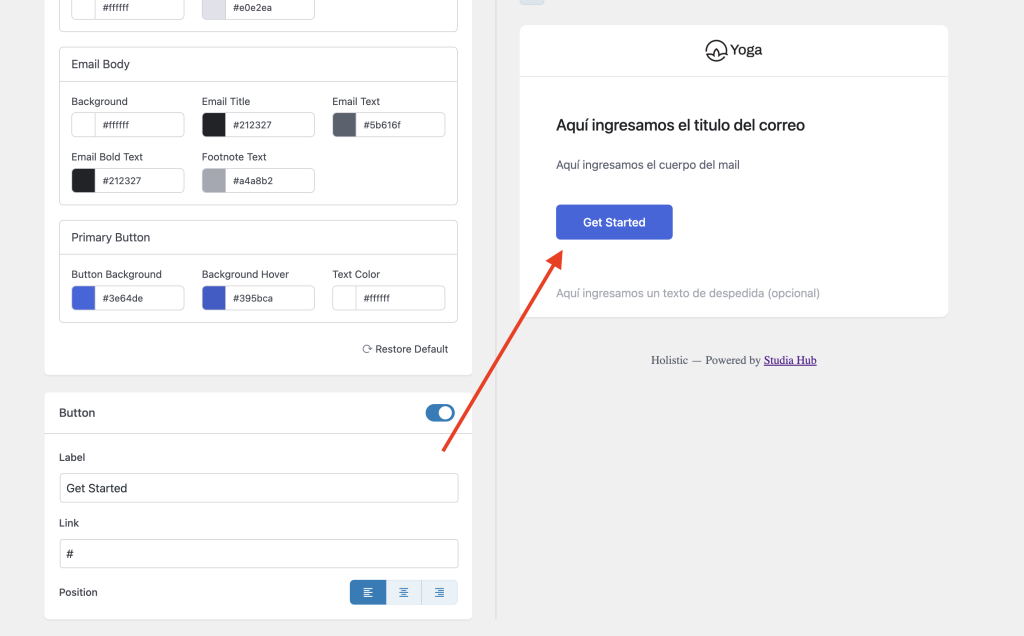Screen dimensions: 1024x636
Task: Open the Button Background color swatch
Action: coord(84,298)
